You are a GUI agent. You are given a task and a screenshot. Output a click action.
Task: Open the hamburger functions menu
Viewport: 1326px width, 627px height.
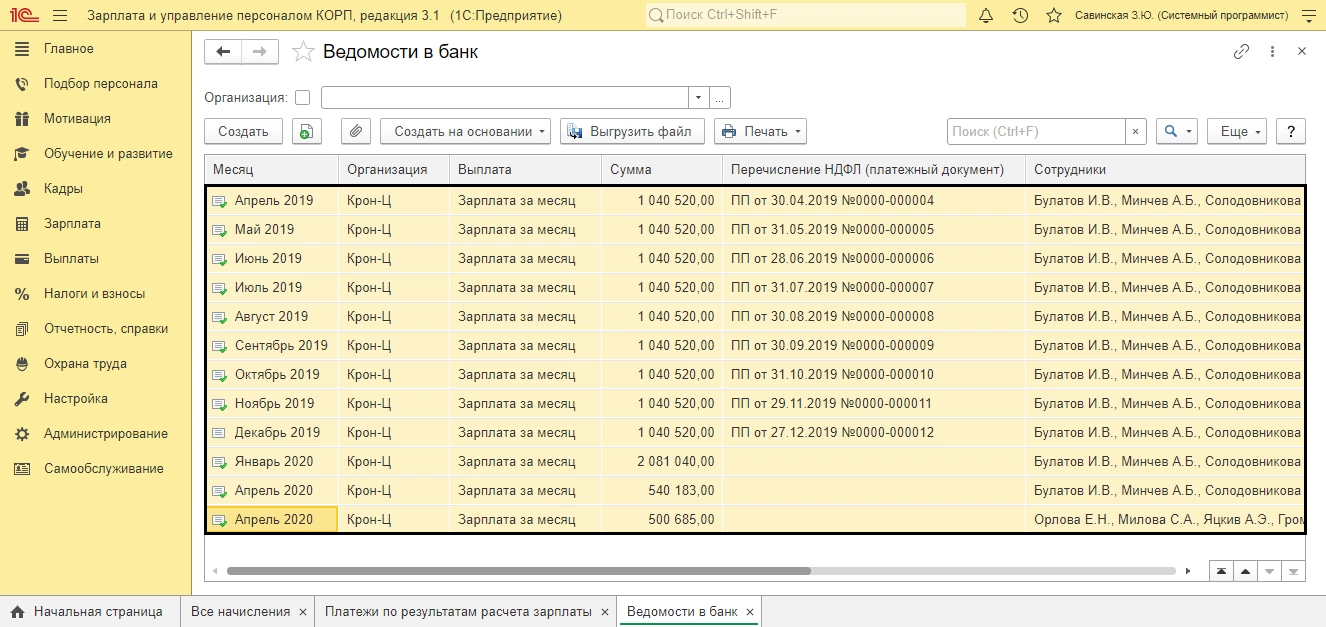pyautogui.click(x=60, y=15)
